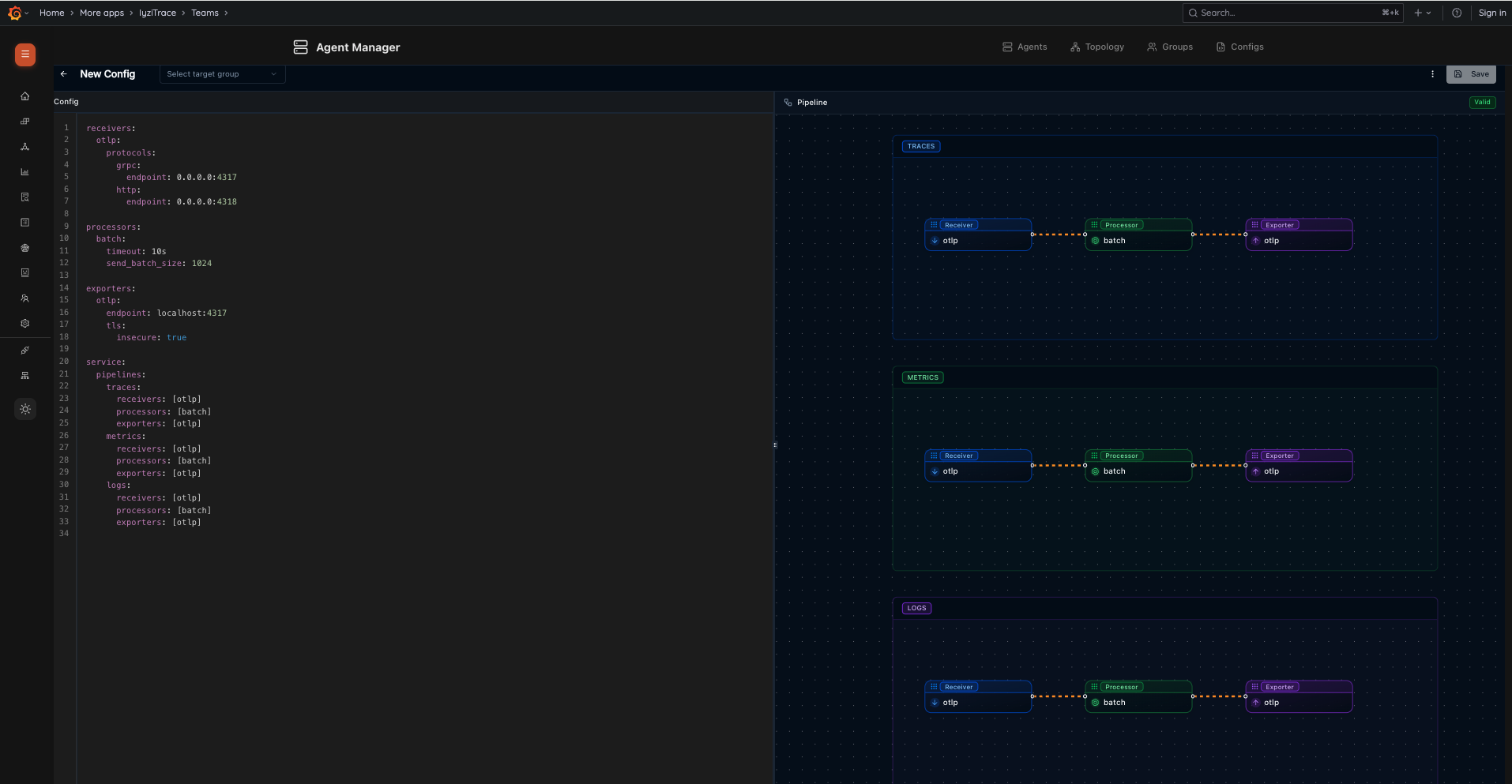This screenshot has width=1512, height=784.
Task: Open the chevron next to the Grafana logo
Action: [28, 13]
